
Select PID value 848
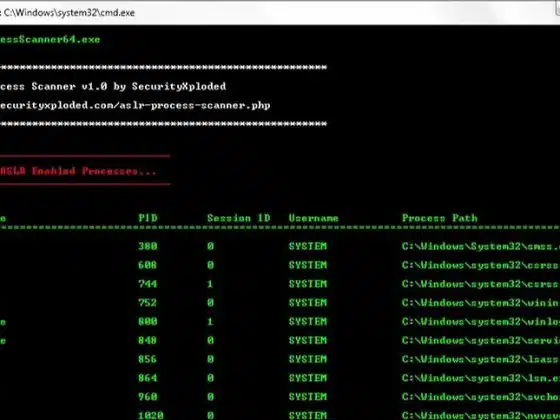(148, 341)
